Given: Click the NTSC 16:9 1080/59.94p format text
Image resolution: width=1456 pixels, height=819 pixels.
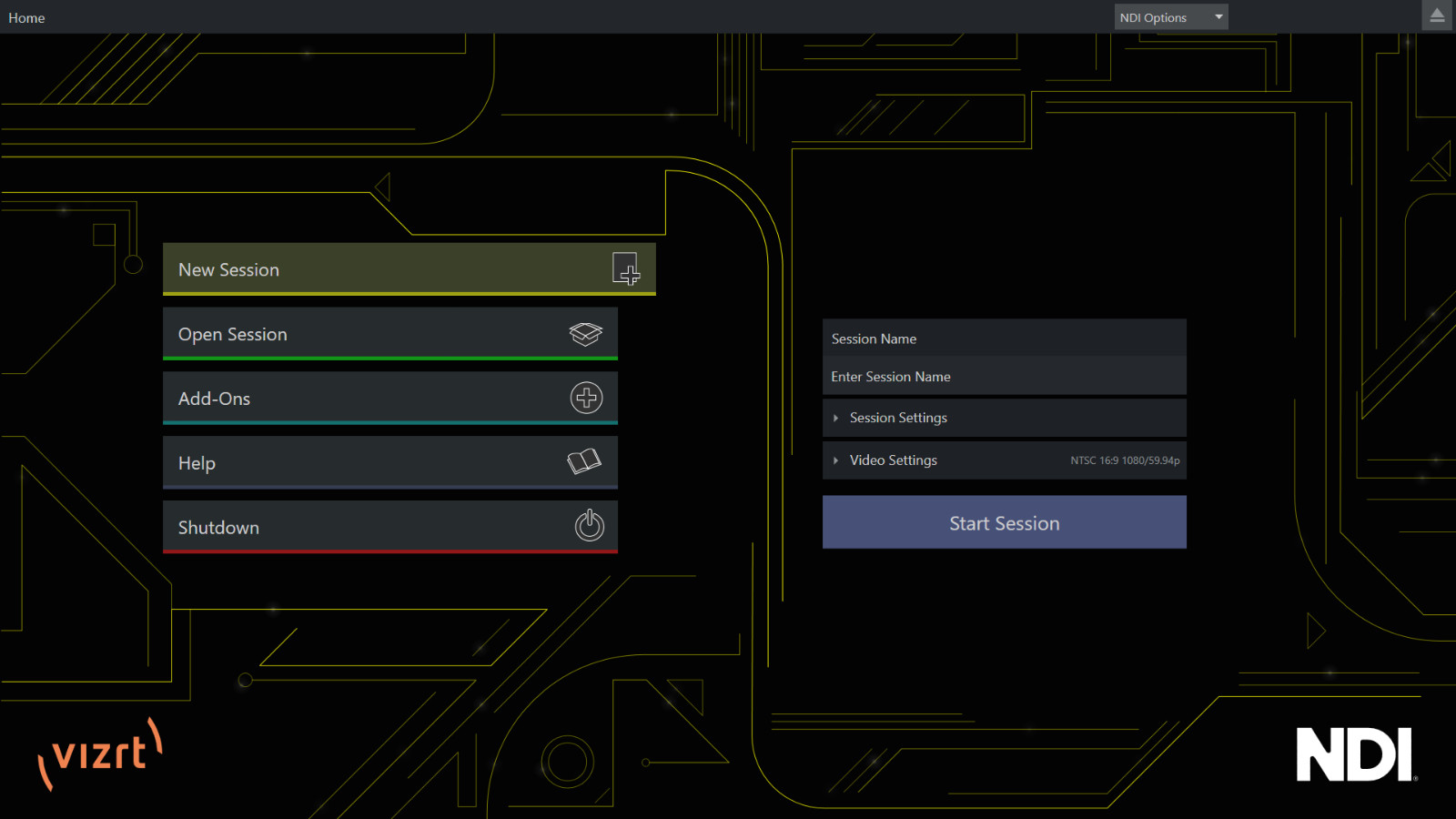Looking at the screenshot, I should click(1125, 460).
